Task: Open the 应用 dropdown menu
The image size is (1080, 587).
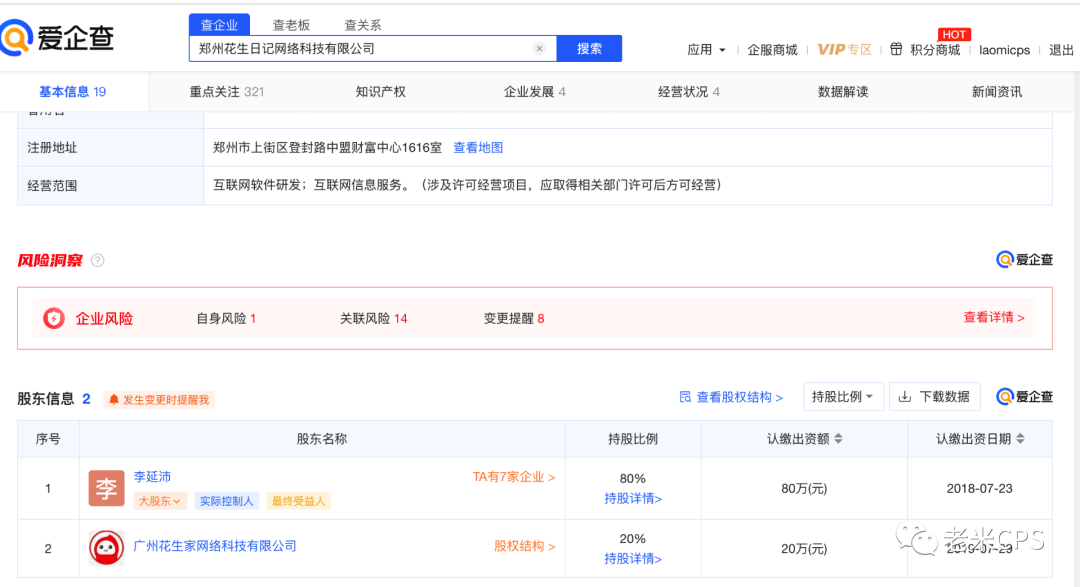Action: click(706, 50)
